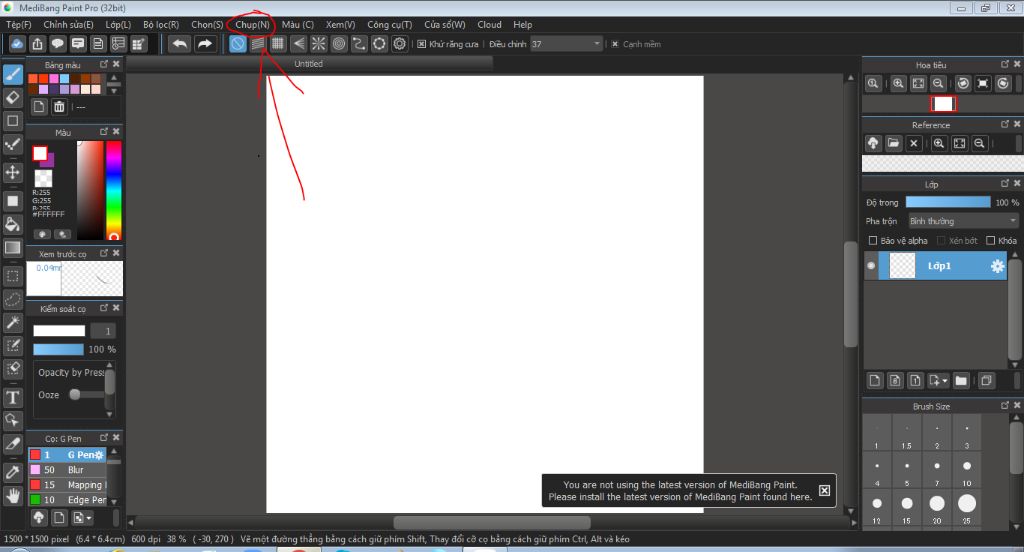Choose brush size 5 preset
The image size is (1024, 552).
906,470
